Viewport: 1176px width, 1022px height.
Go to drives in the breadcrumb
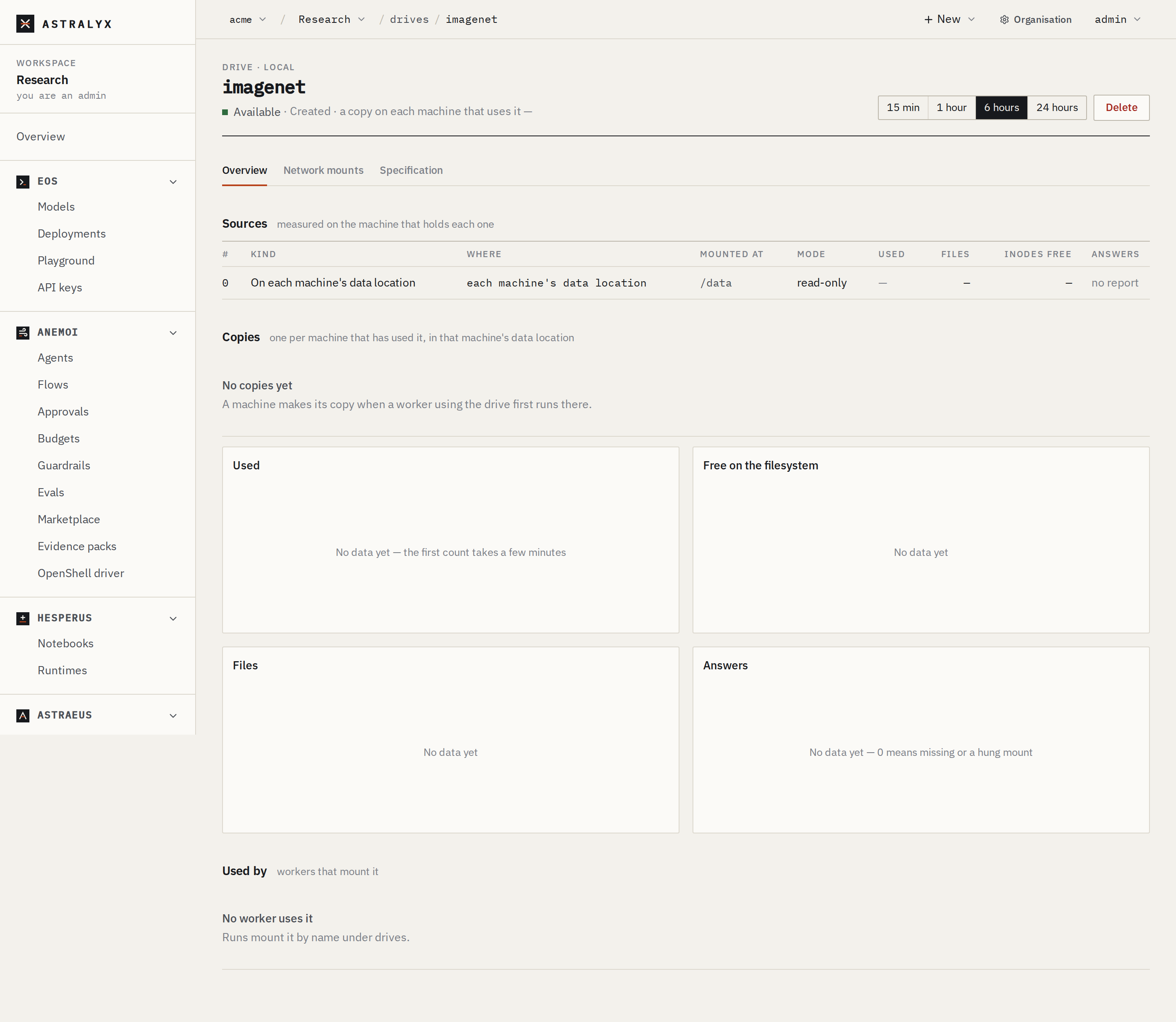409,20
